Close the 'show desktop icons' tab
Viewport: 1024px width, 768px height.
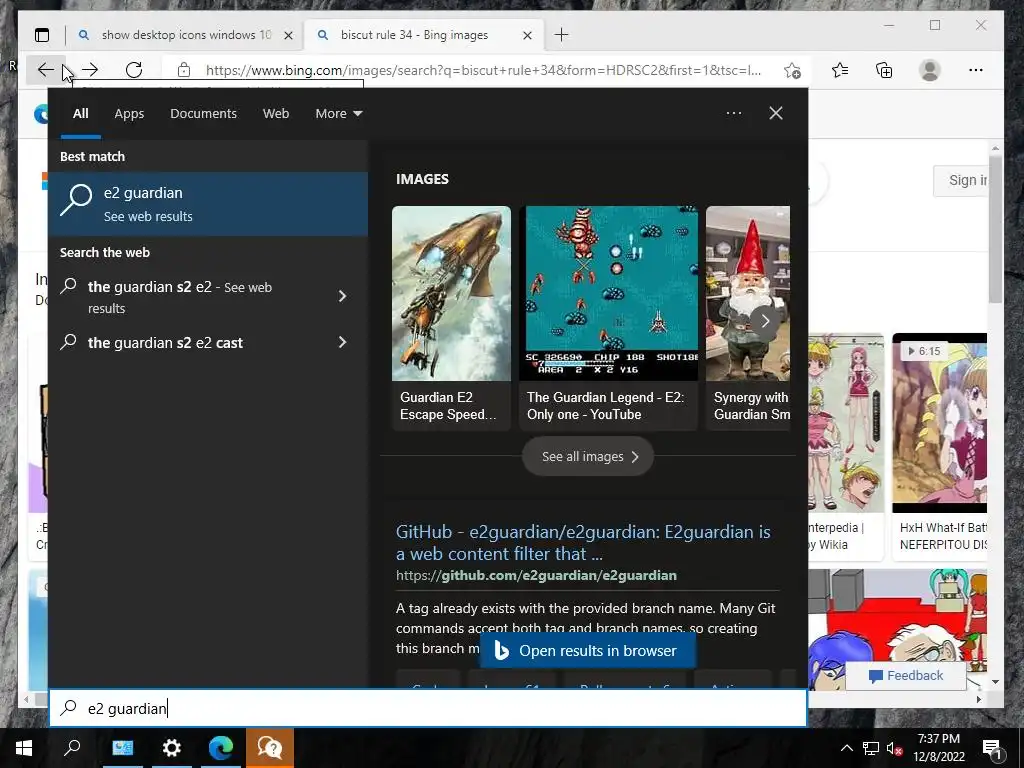pyautogui.click(x=288, y=35)
